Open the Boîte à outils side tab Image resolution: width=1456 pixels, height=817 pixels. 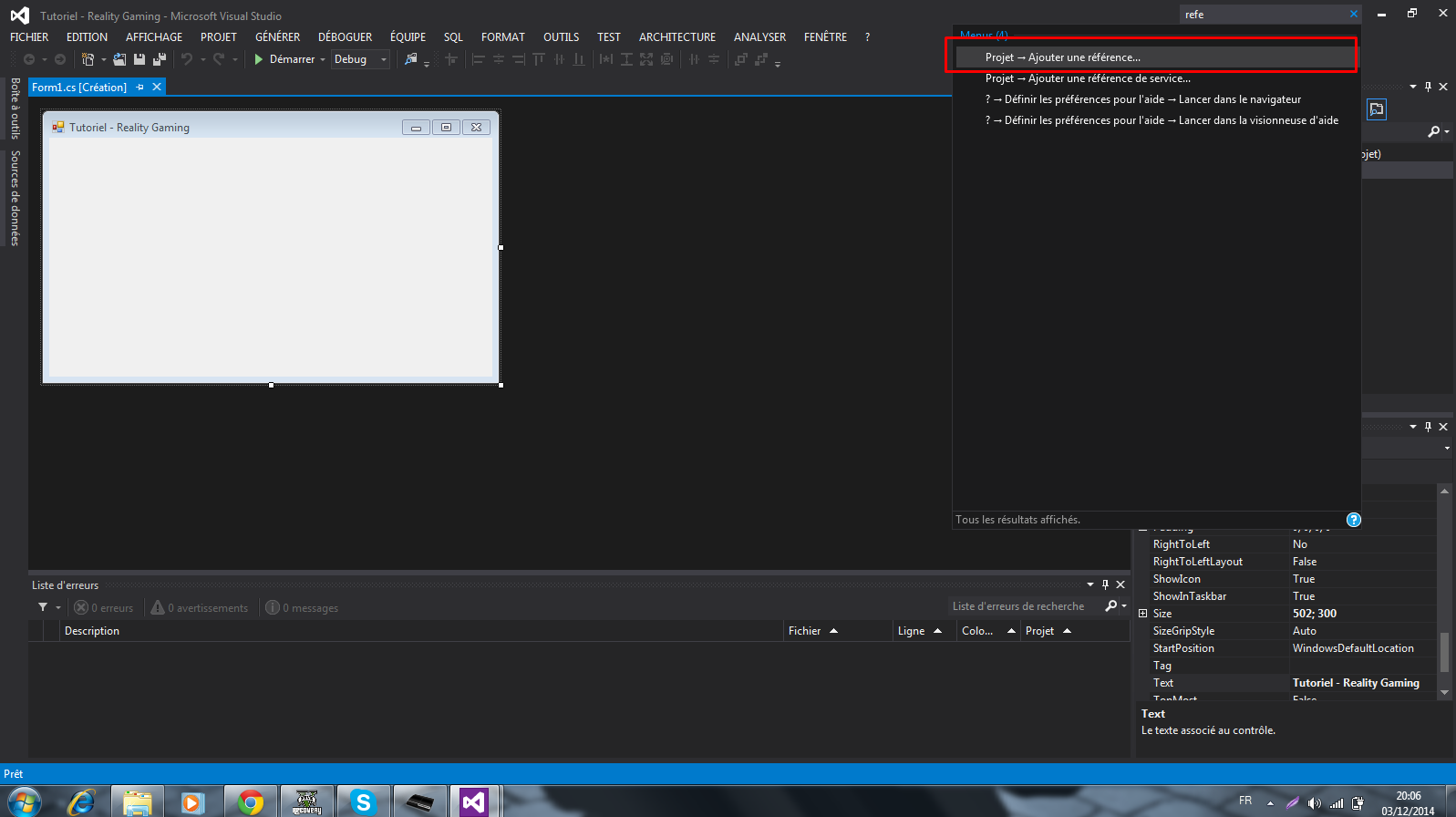click(15, 108)
